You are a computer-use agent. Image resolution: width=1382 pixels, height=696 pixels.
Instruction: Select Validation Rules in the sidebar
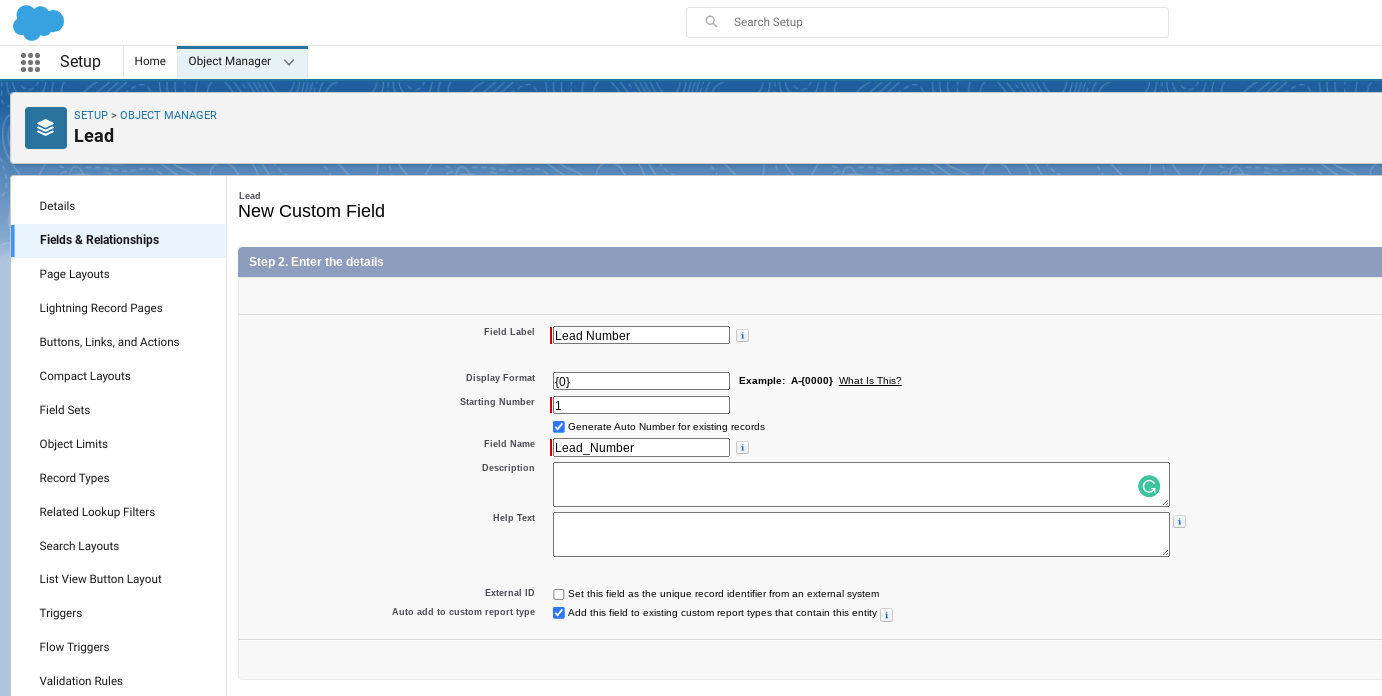click(x=81, y=681)
